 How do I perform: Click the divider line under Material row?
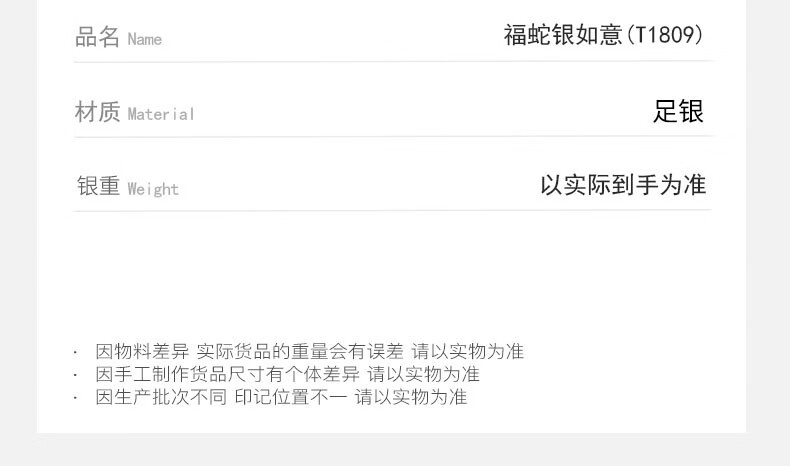(x=393, y=136)
